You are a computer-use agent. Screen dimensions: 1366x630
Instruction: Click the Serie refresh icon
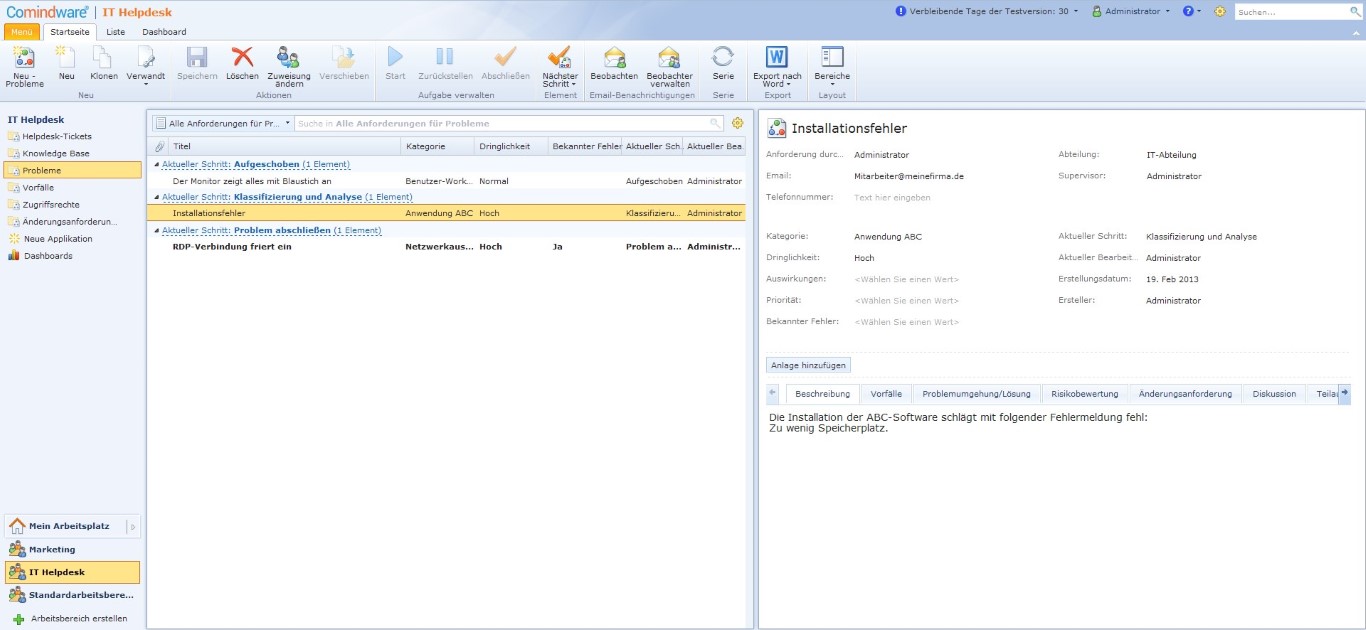[x=723, y=58]
